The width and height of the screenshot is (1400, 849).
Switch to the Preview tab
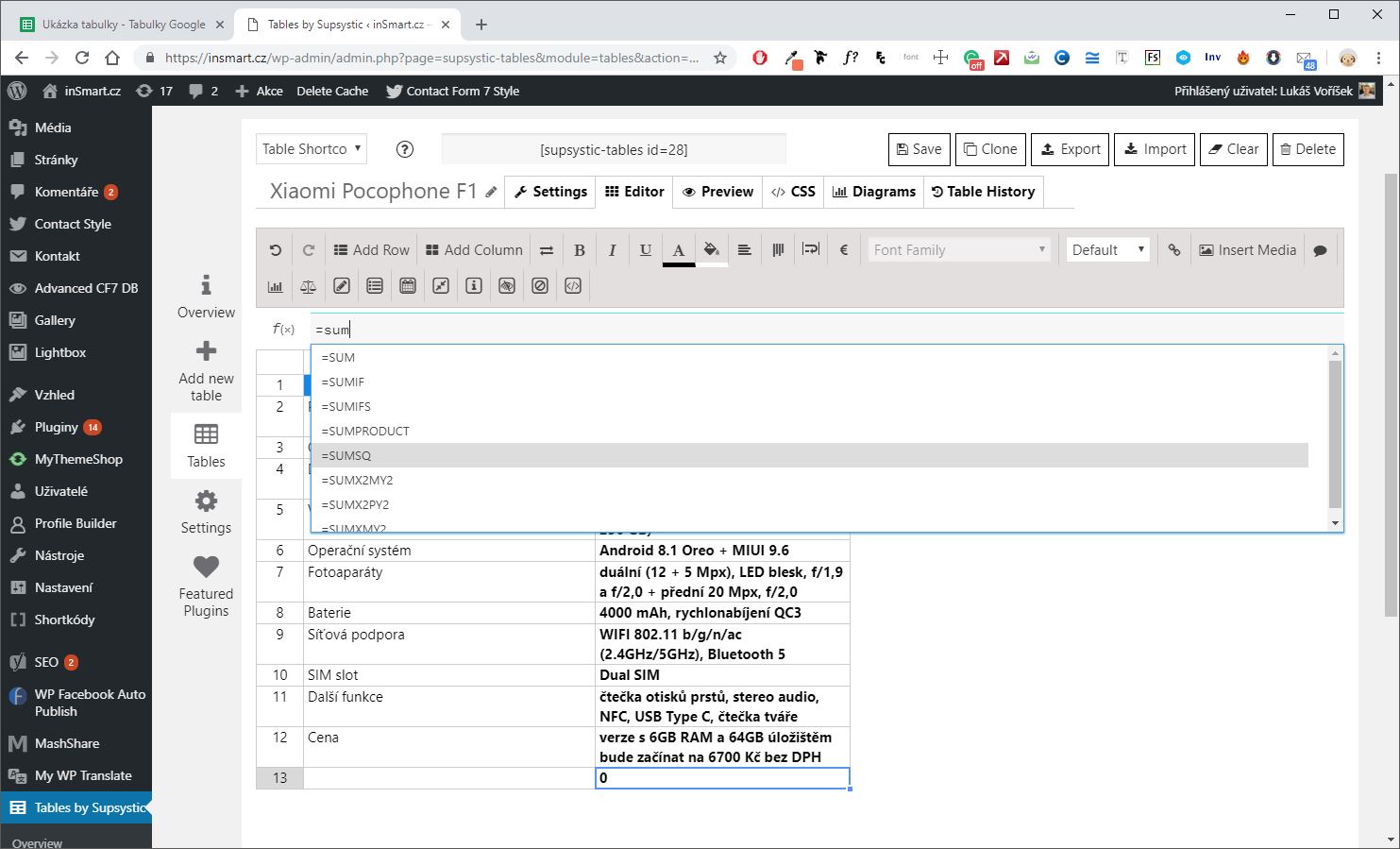717,192
